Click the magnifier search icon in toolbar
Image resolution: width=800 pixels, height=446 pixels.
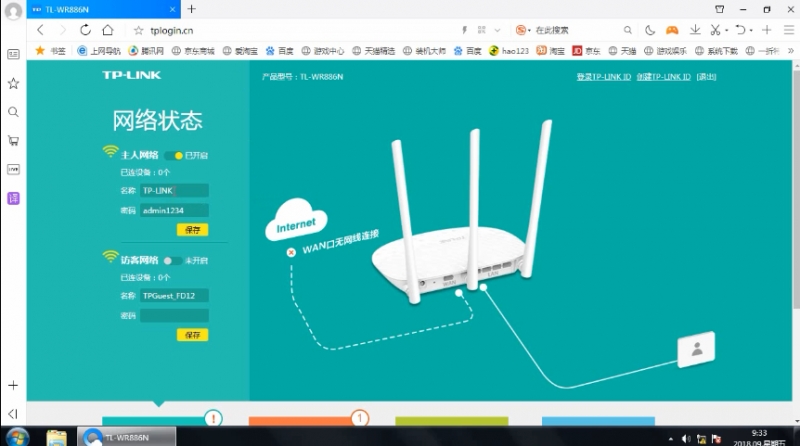(628, 30)
